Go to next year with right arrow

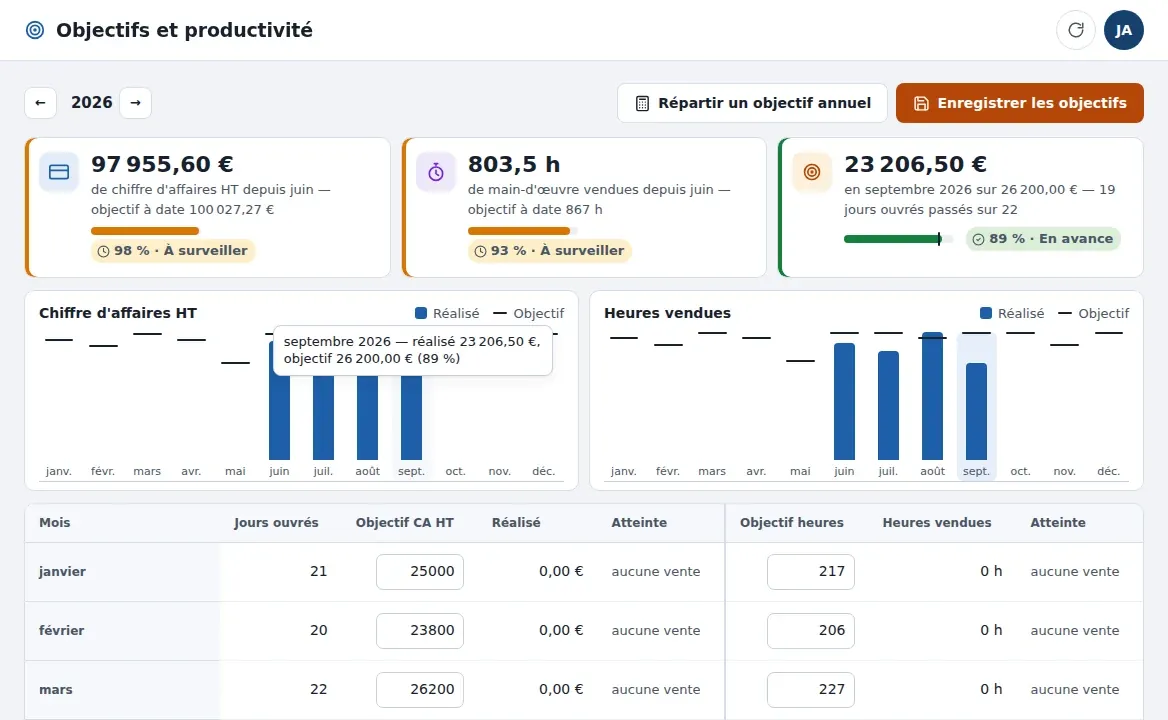coord(136,103)
